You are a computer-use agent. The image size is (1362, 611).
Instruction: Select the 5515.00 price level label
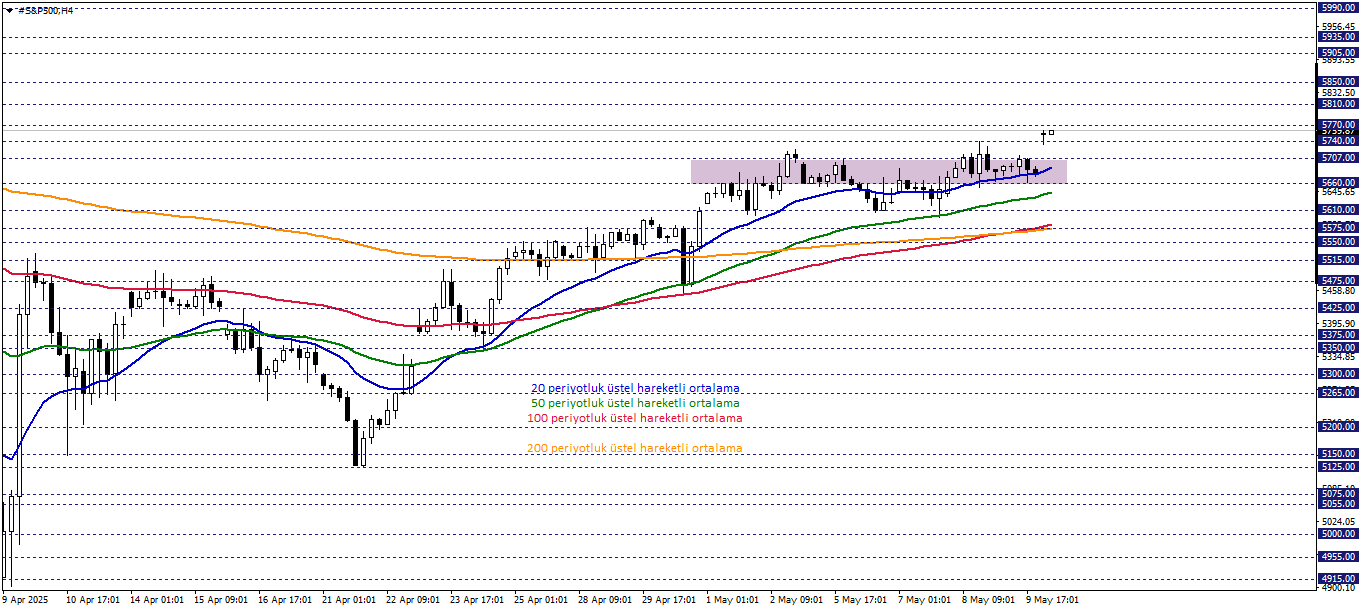[x=1338, y=260]
